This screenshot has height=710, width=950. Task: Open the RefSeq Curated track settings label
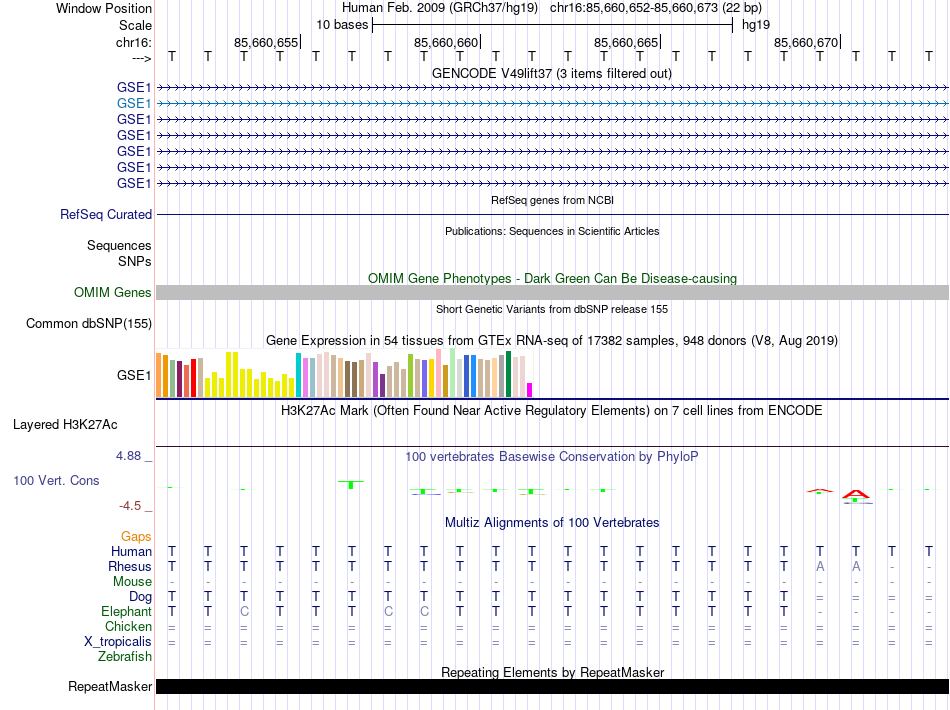106,214
